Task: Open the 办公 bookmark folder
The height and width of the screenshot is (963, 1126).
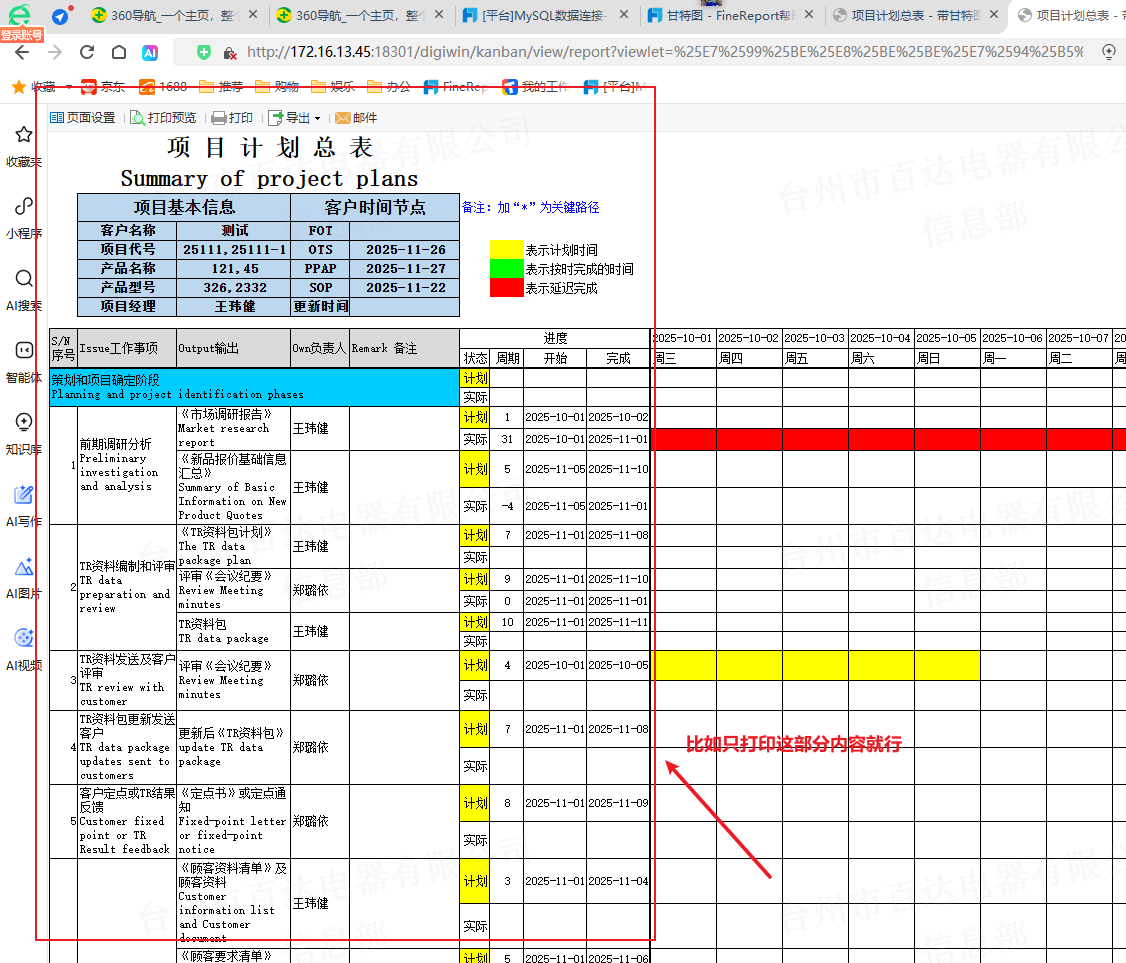Action: coord(388,87)
